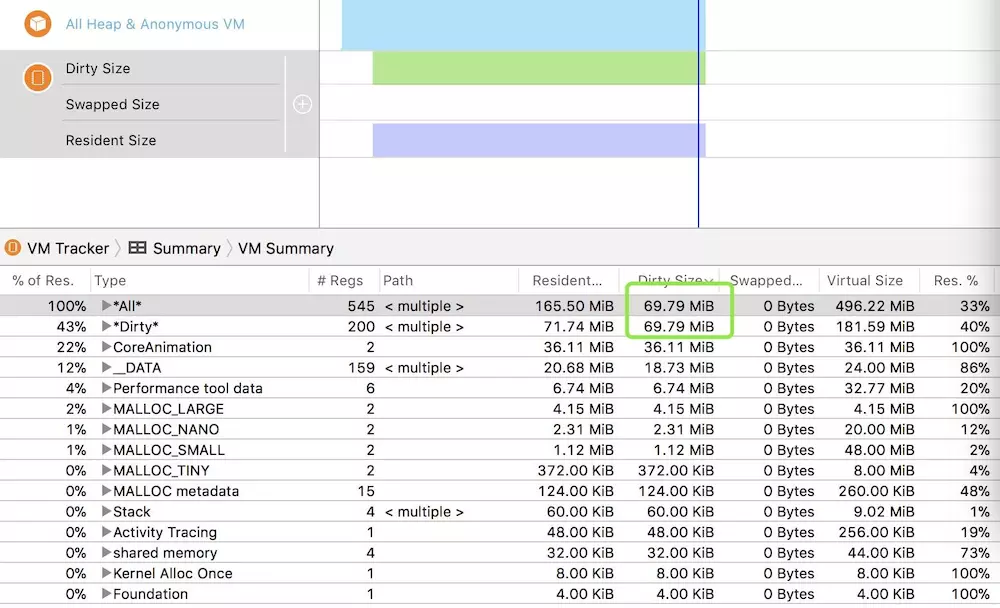Open the VM Tracker breadcrumb item
1000x608 pixels.
[x=68, y=248]
